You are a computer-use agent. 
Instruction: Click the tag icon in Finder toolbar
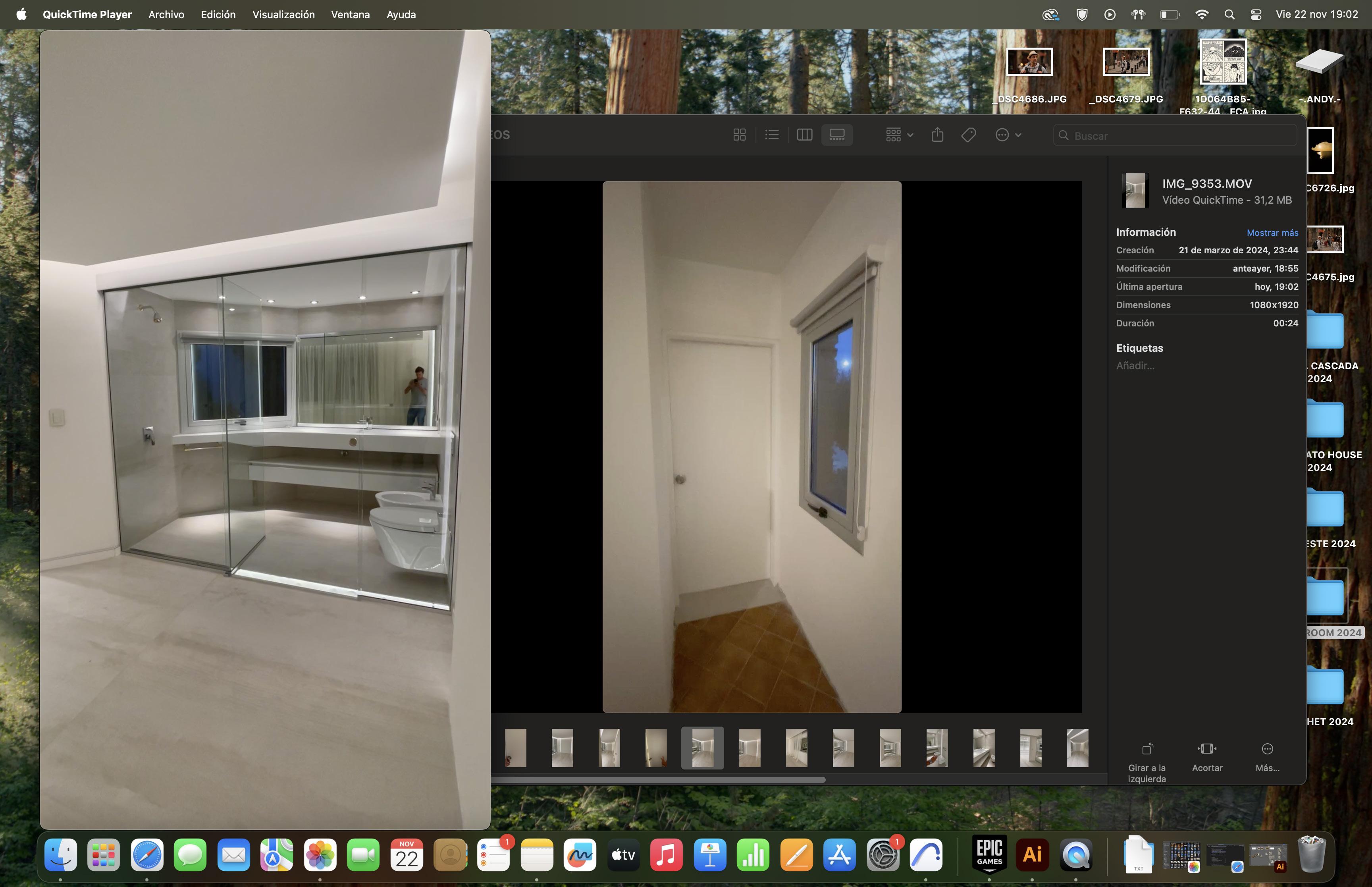click(968, 135)
